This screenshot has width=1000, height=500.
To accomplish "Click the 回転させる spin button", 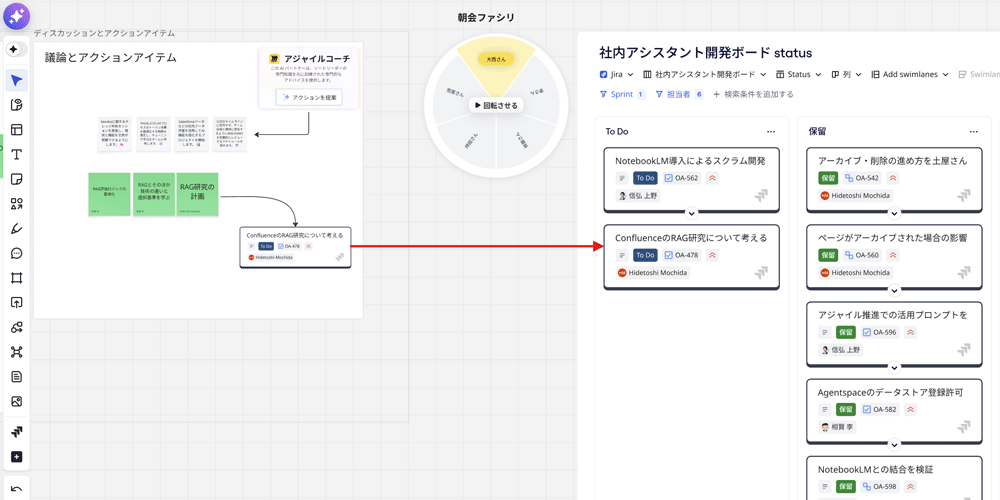I will [x=496, y=105].
